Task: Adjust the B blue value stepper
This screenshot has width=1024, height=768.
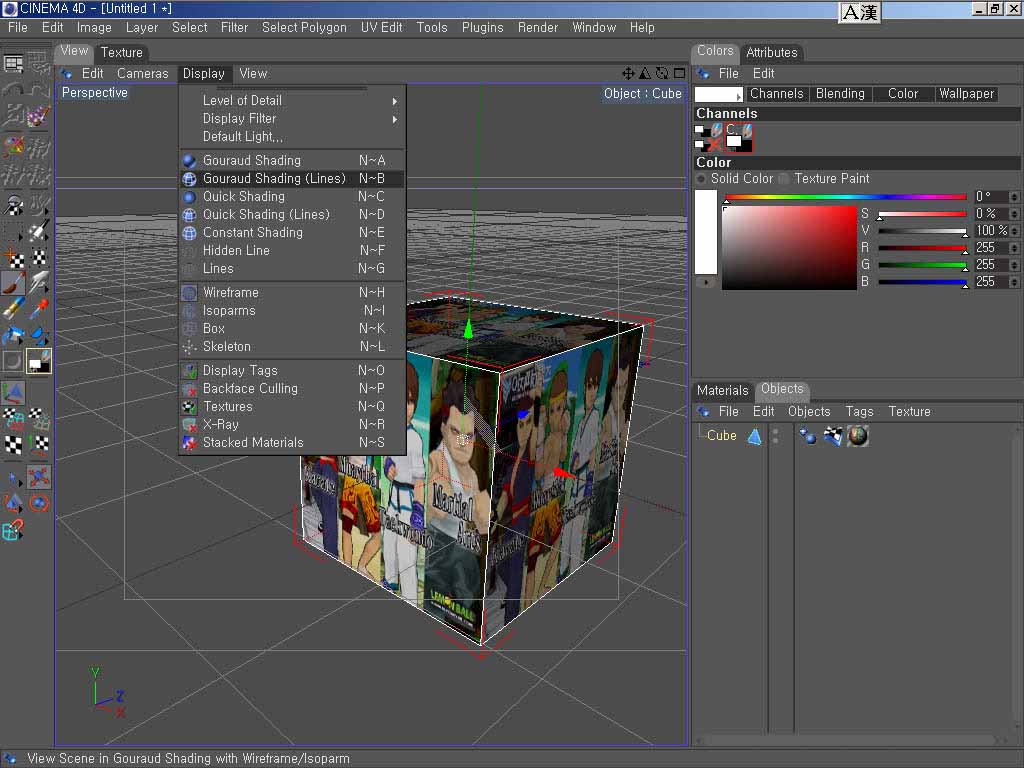Action: tap(1014, 281)
